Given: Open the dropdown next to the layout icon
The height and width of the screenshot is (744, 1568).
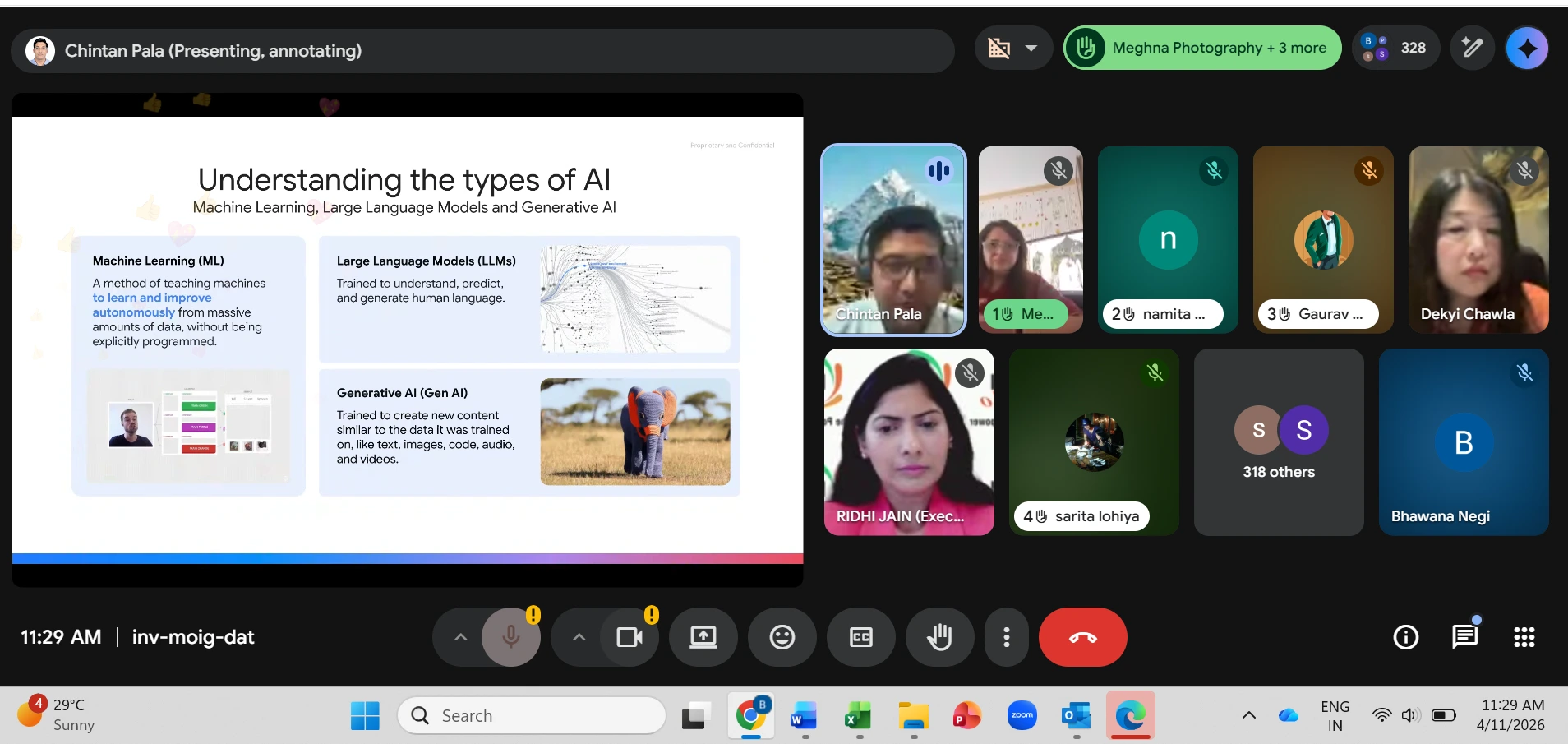Looking at the screenshot, I should pyautogui.click(x=1031, y=49).
